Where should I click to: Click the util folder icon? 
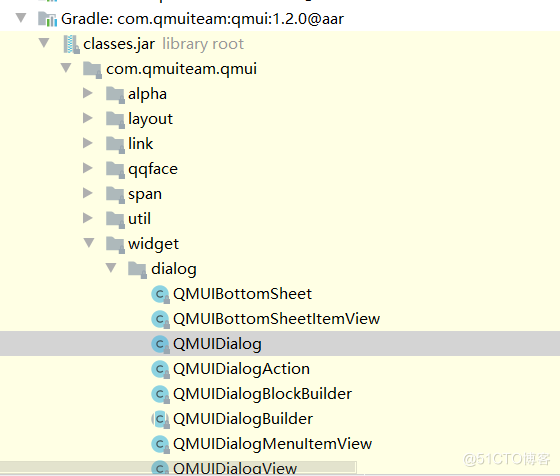coord(115,220)
